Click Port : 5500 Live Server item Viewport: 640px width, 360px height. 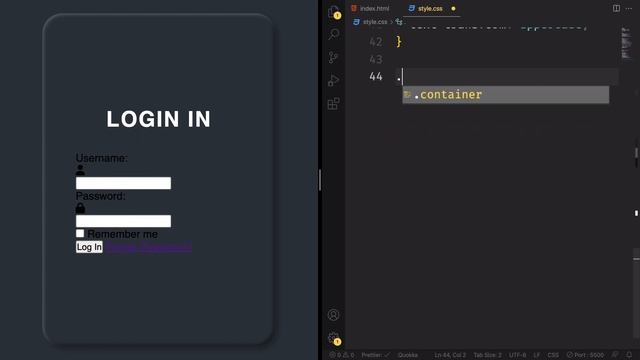[585, 355]
